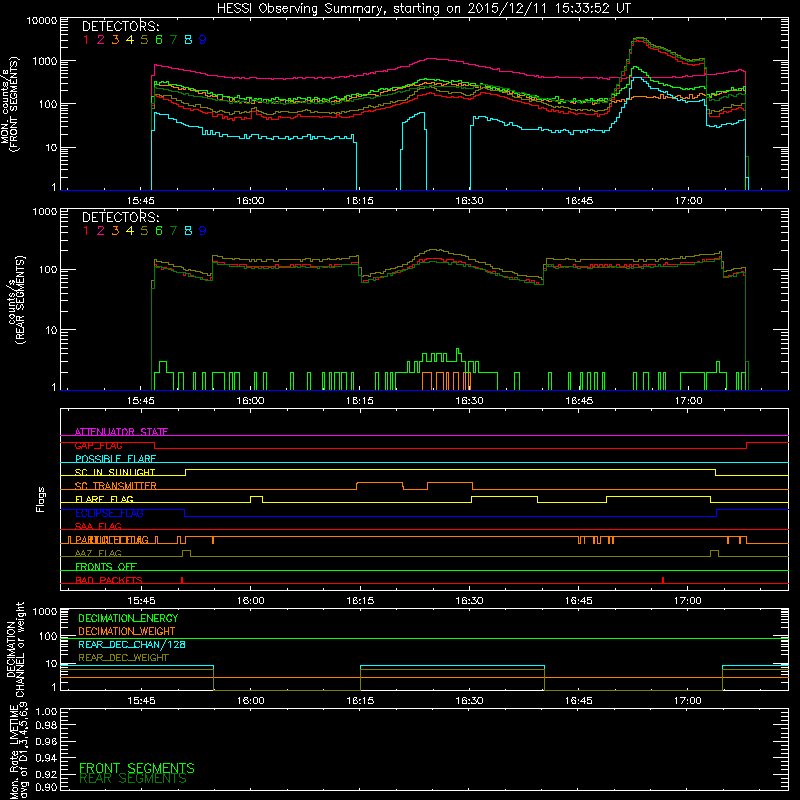Image resolution: width=800 pixels, height=800 pixels.
Task: Select the FRONTS_OFF flag label
Action: pos(106,567)
